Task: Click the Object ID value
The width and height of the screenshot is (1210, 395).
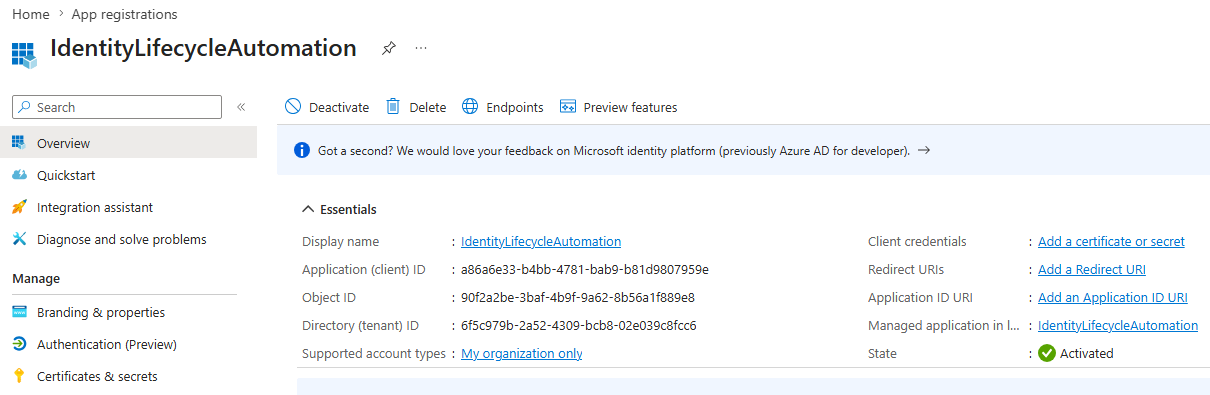Action: click(578, 297)
